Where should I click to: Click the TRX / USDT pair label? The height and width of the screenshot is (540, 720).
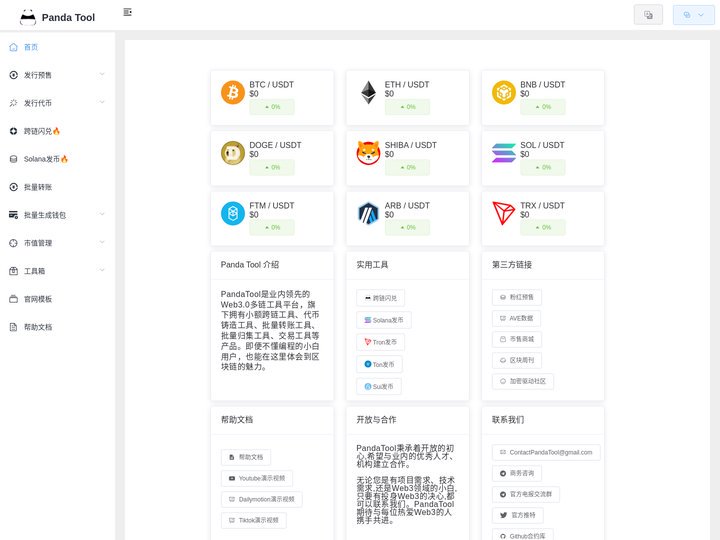(x=542, y=206)
